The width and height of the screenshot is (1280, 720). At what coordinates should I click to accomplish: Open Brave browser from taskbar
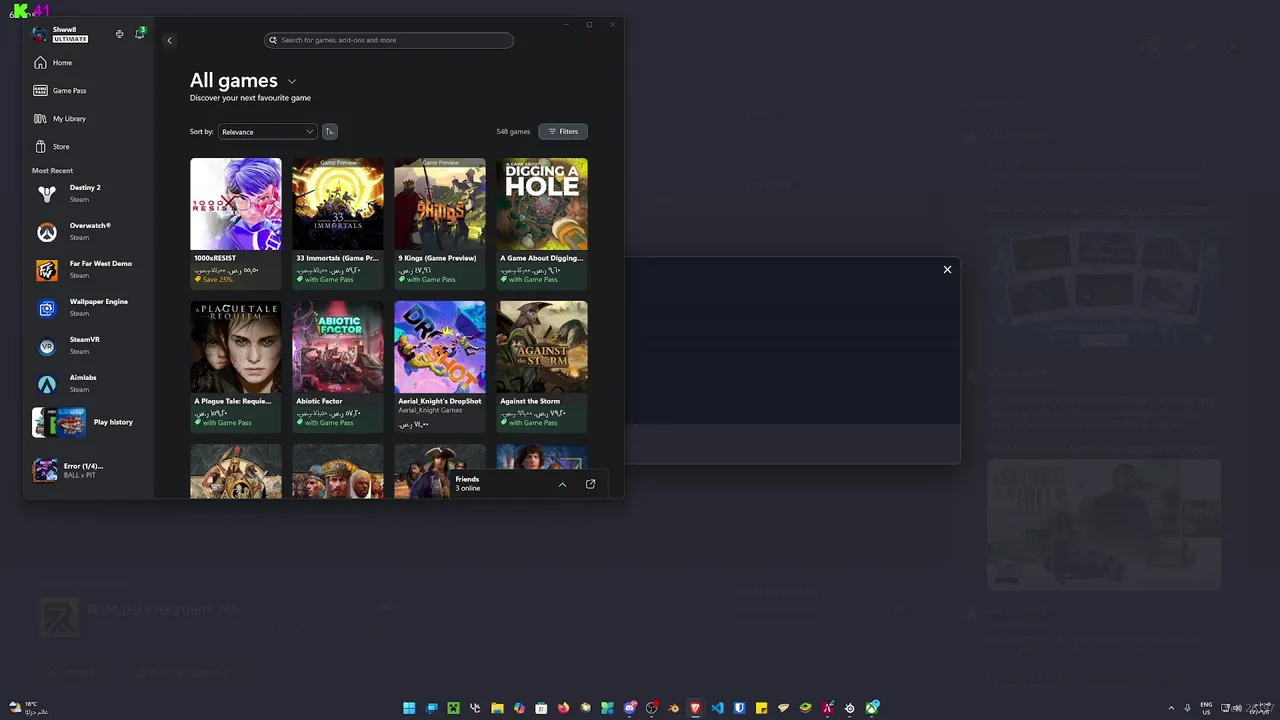tap(695, 708)
